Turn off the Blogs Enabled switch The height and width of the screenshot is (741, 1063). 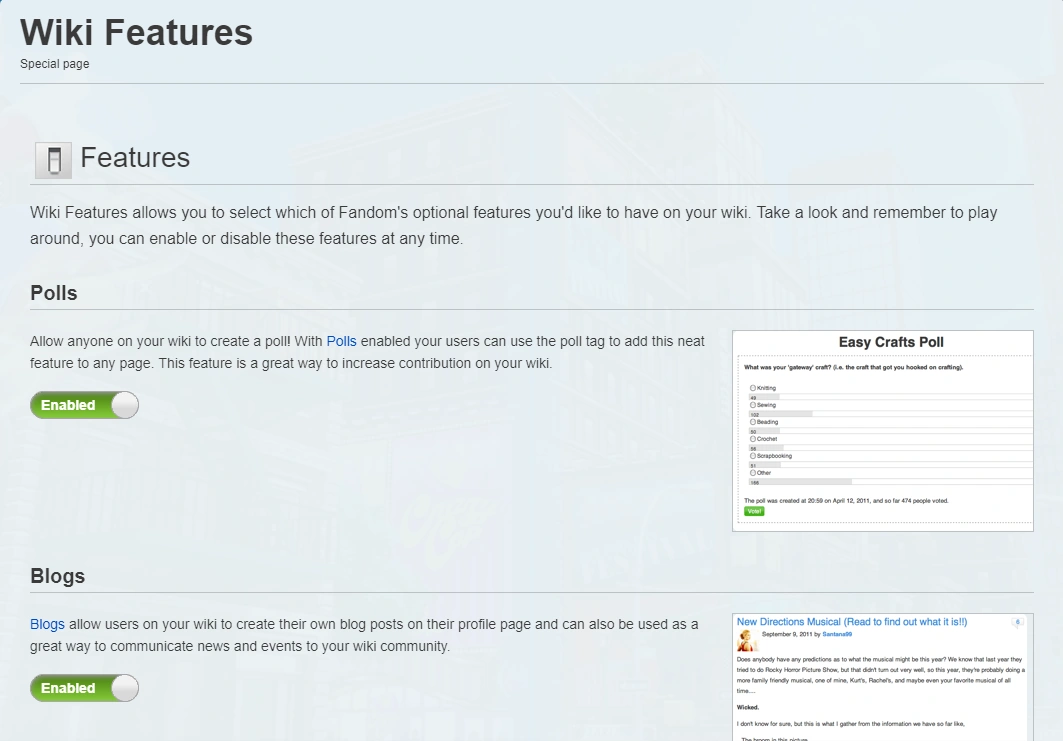click(84, 688)
